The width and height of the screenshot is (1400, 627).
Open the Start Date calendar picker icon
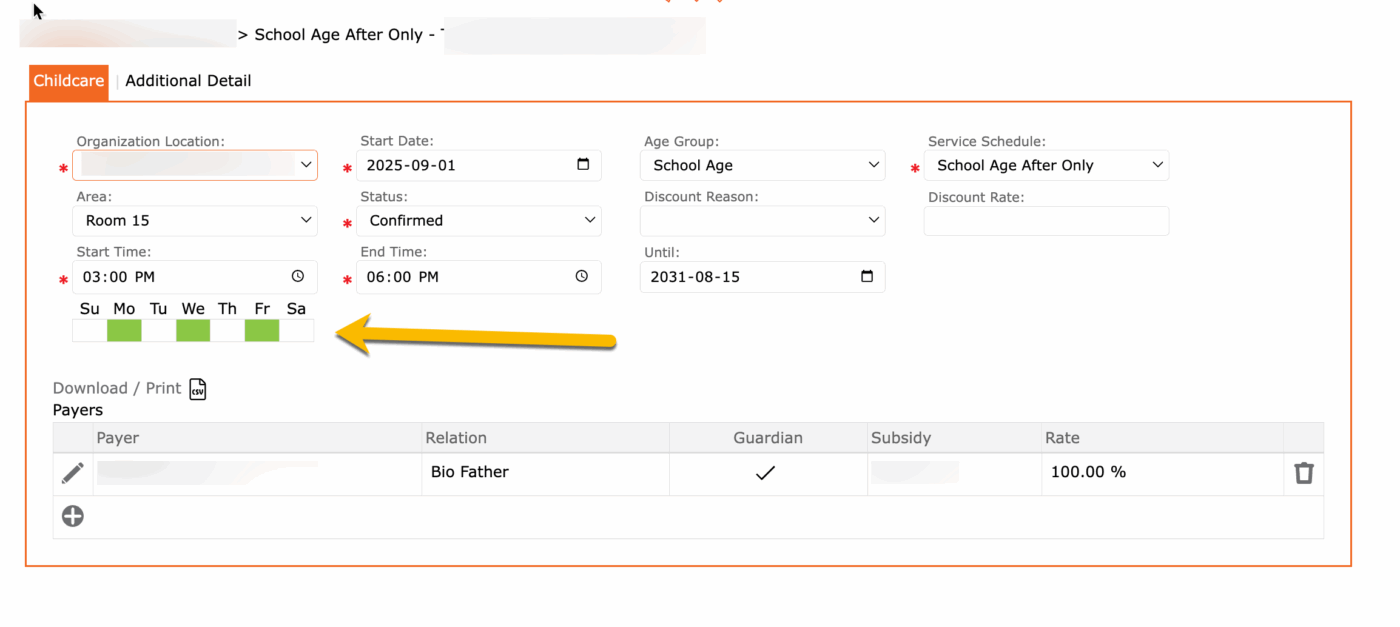pos(583,165)
